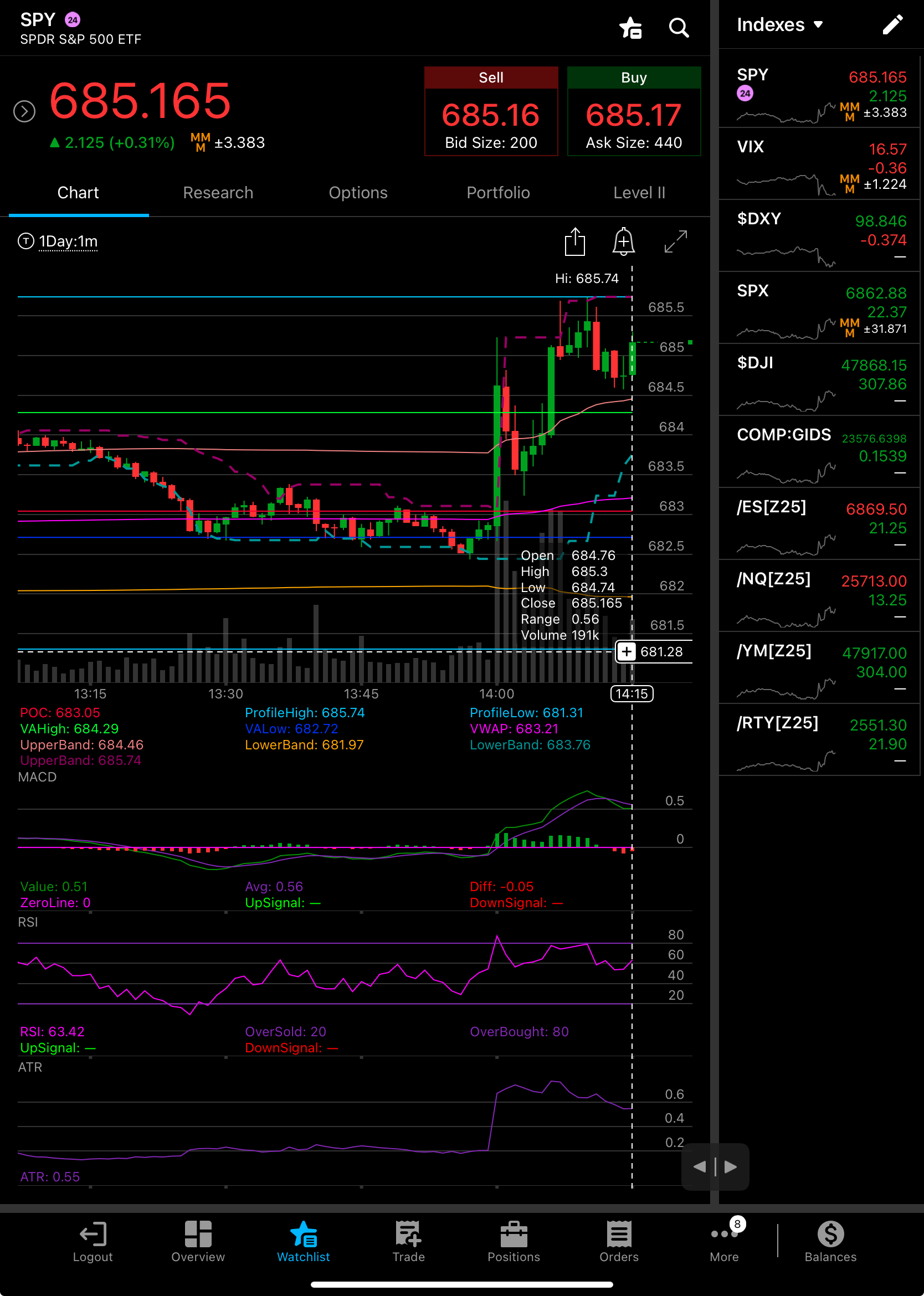The height and width of the screenshot is (1296, 924).
Task: Select /YM[Z25] futures in the watchlist
Action: pos(819,668)
